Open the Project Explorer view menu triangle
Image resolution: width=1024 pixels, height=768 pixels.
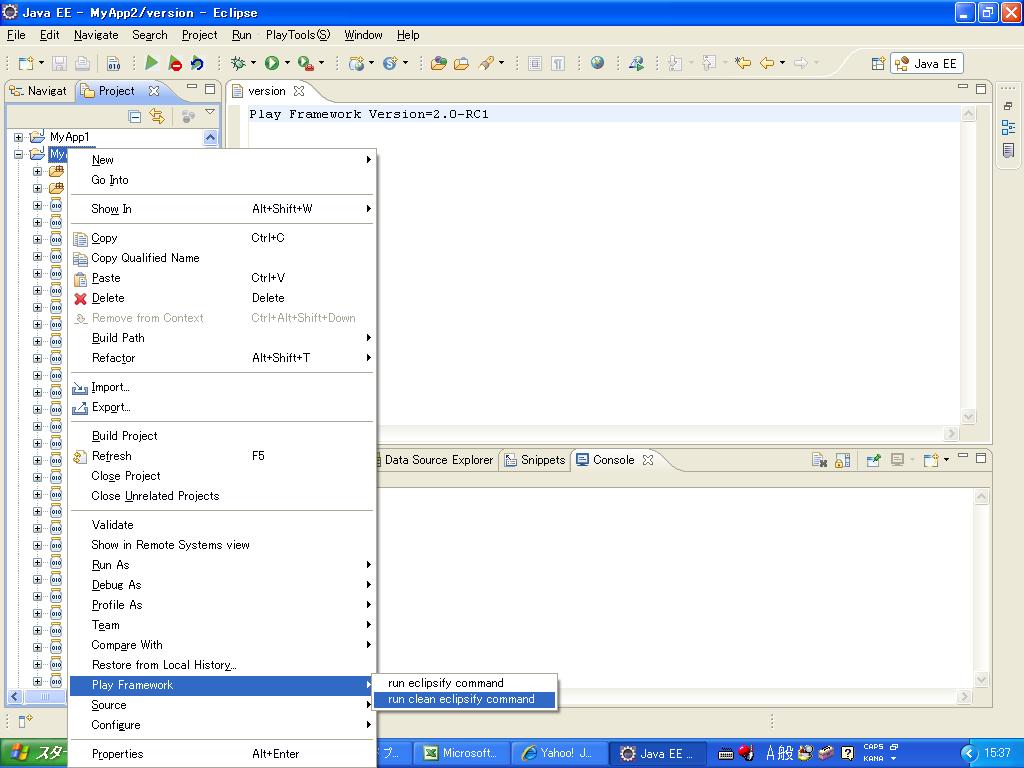click(210, 112)
